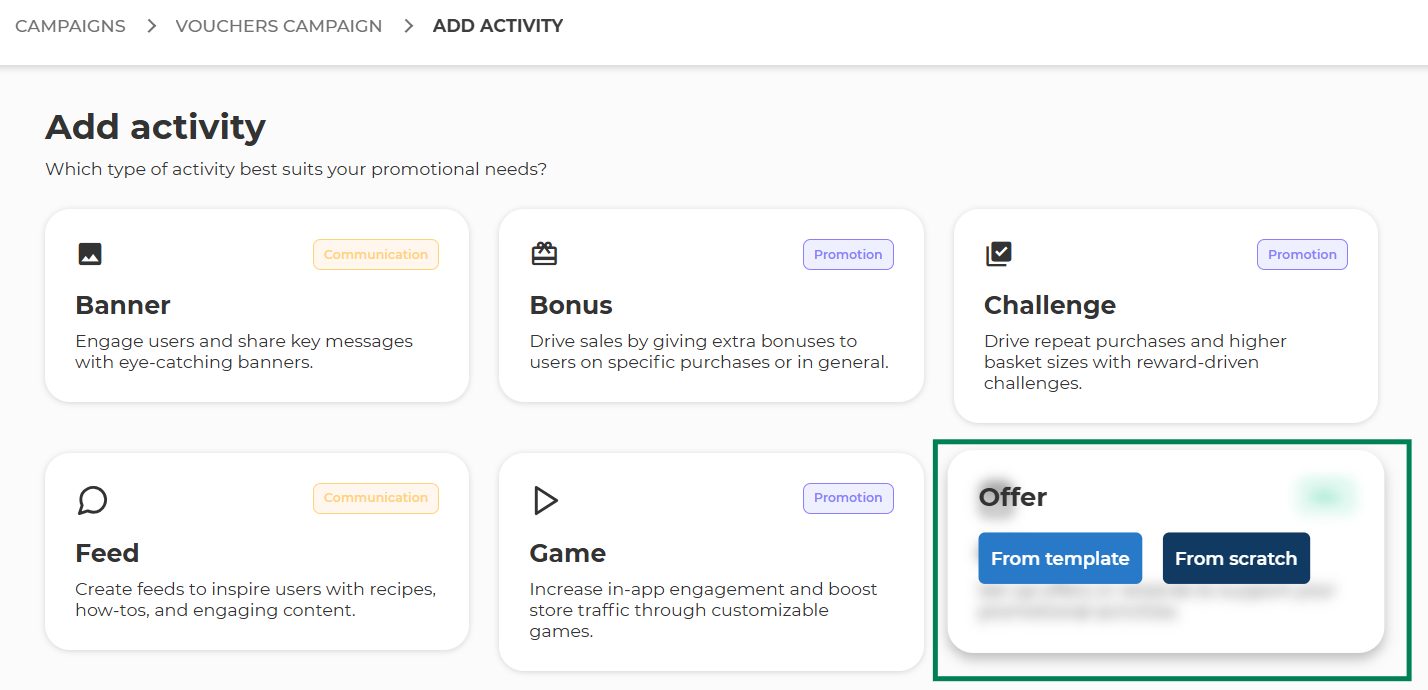Click the 'Add activity' page heading
Screen dimensions: 1428x690
click(x=155, y=127)
